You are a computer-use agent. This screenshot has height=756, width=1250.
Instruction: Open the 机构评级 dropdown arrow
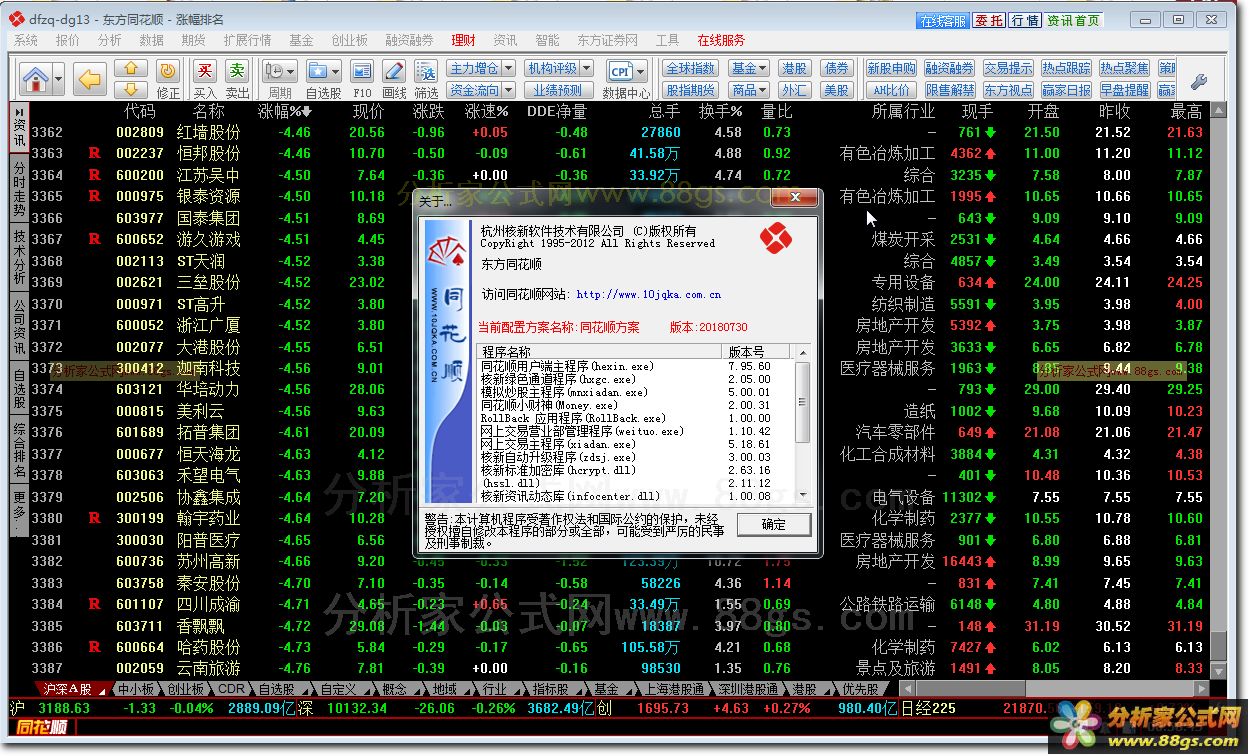pos(589,68)
